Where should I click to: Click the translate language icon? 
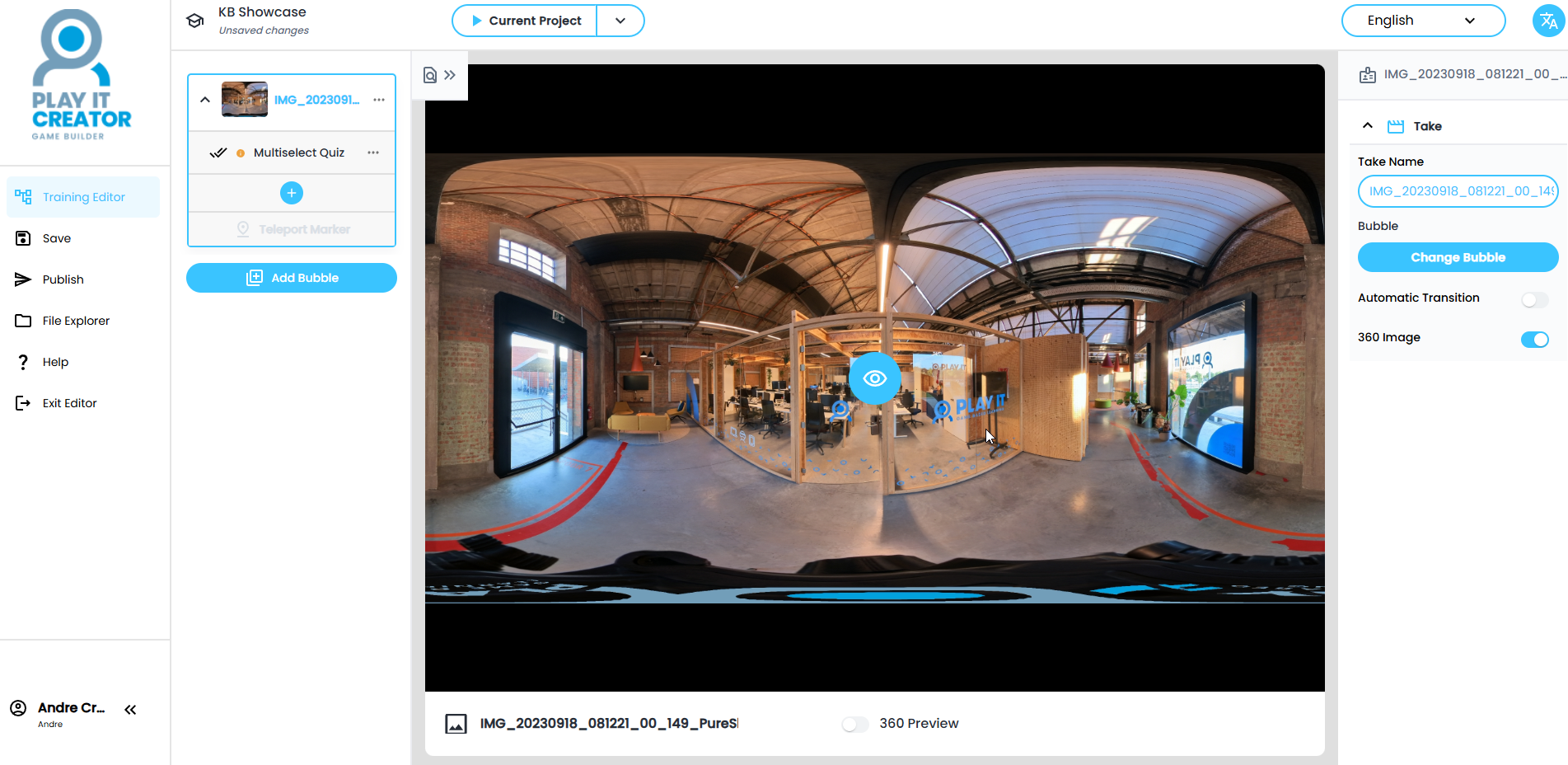tap(1548, 21)
